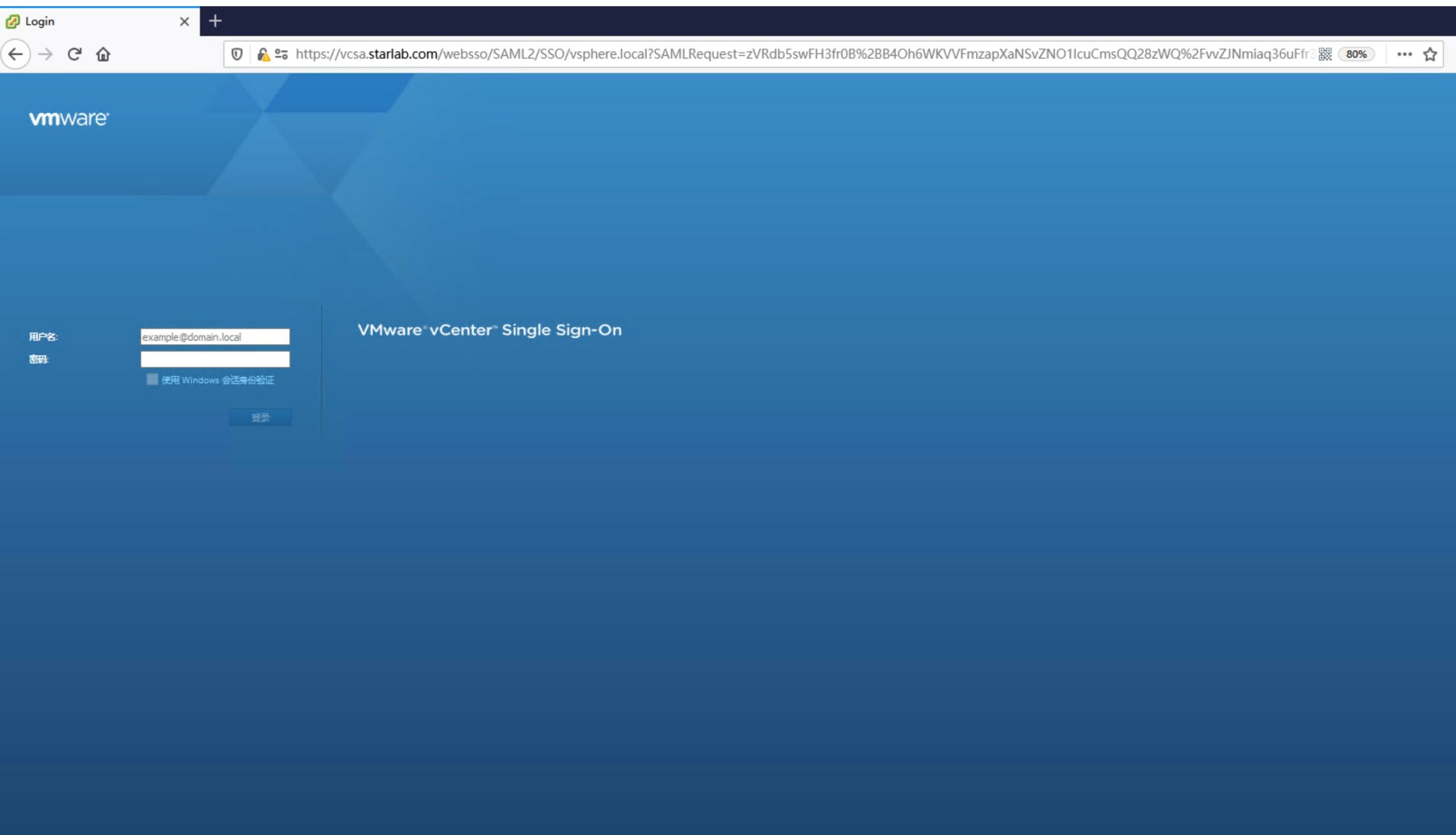Image resolution: width=1456 pixels, height=835 pixels.
Task: Click the blue login button
Action: [x=260, y=417]
